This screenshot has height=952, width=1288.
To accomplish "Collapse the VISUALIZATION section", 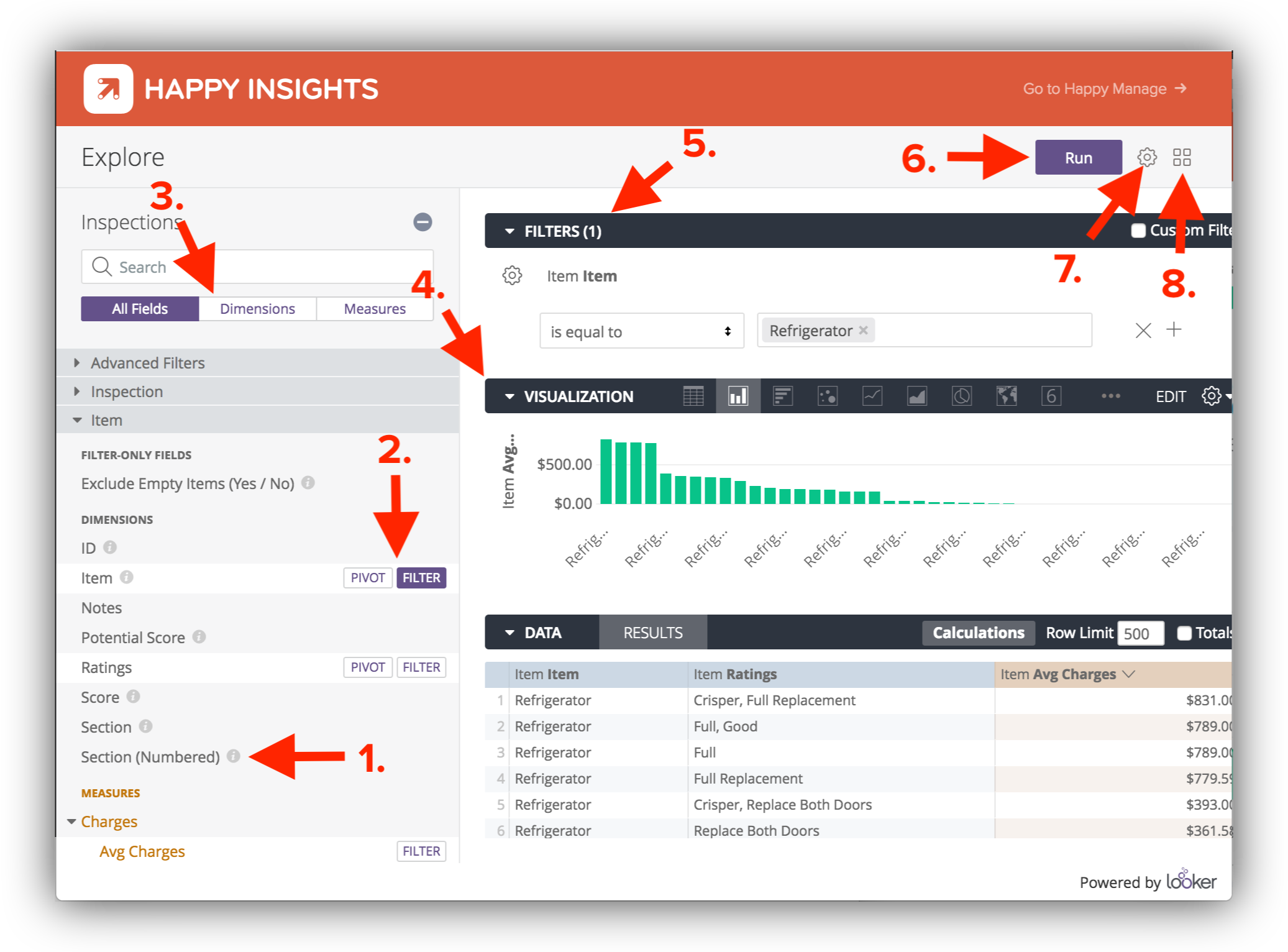I will tap(510, 396).
